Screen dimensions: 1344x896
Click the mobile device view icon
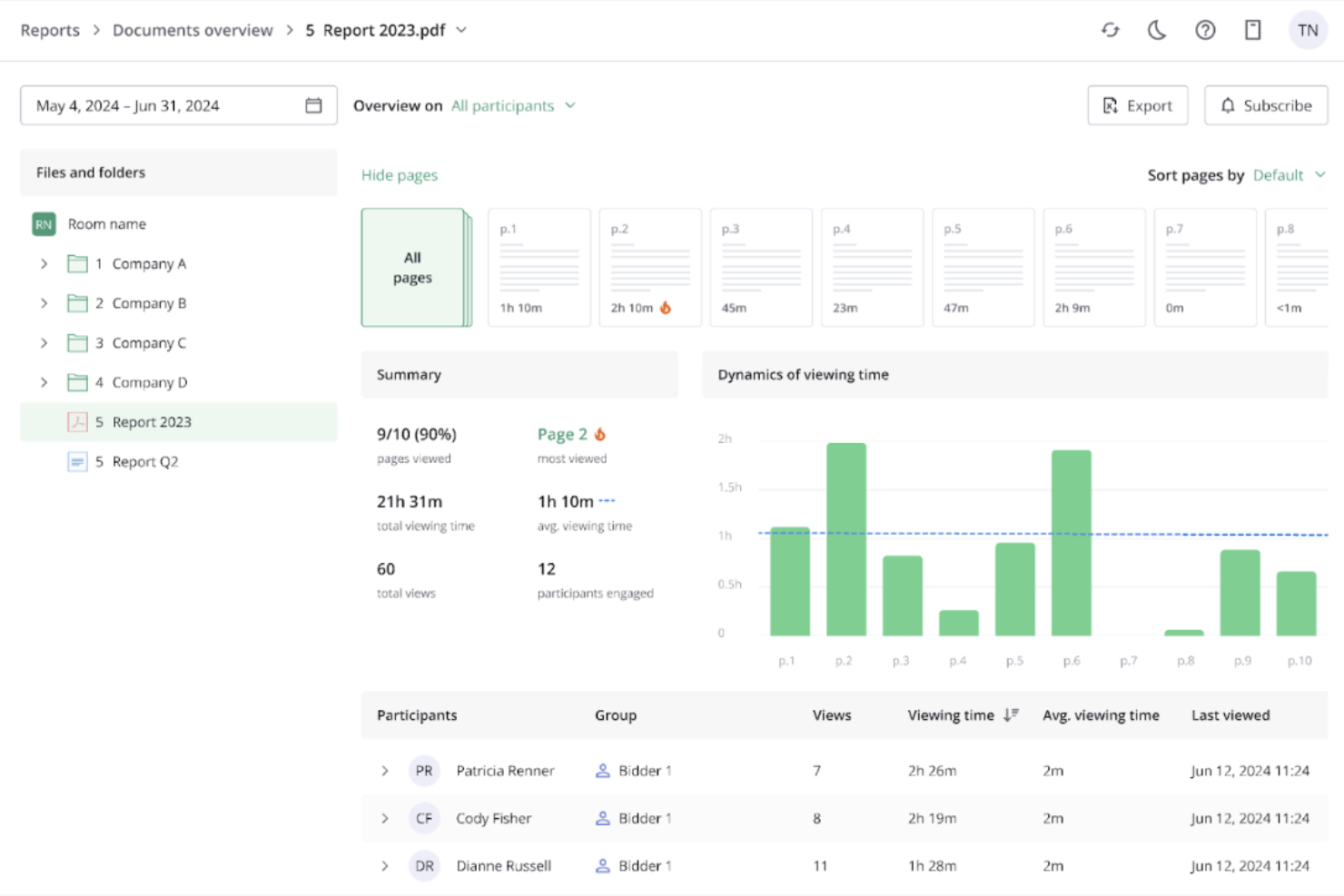pyautogui.click(x=1252, y=30)
